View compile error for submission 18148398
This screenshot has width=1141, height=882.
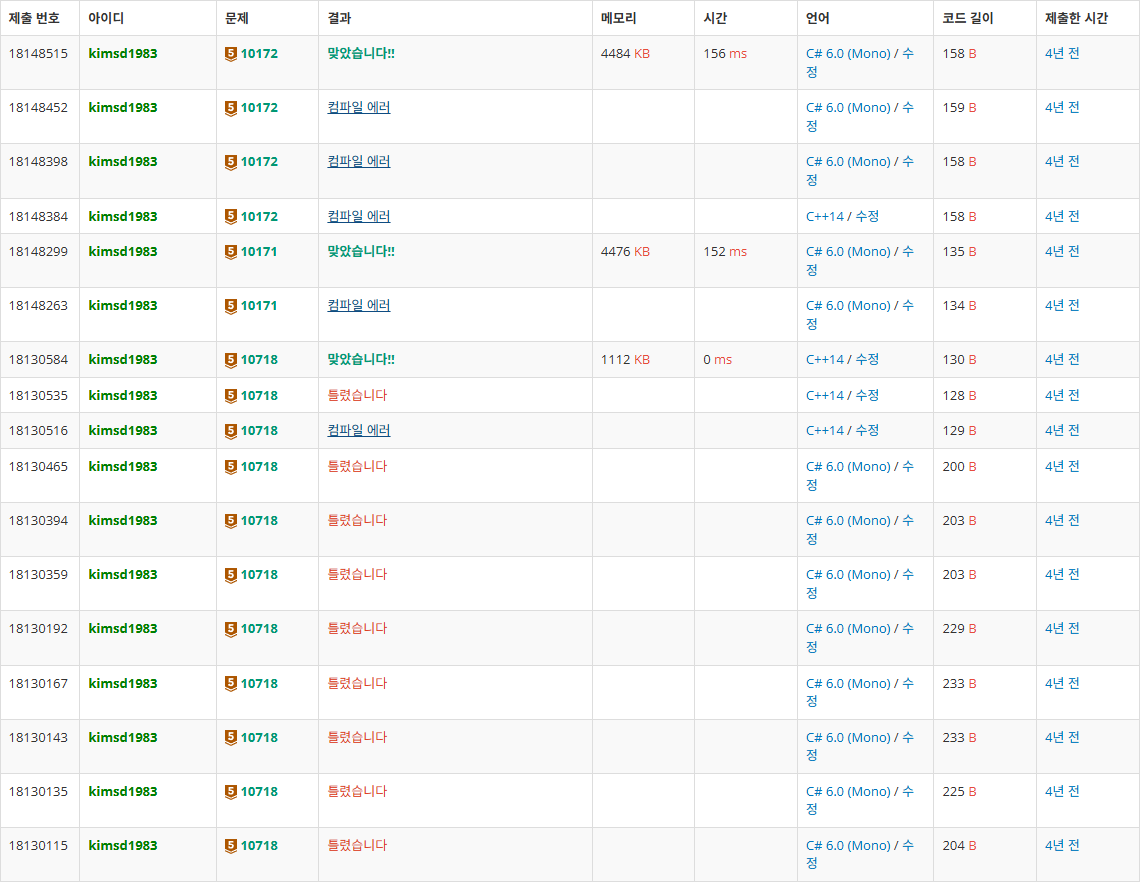tap(359, 162)
